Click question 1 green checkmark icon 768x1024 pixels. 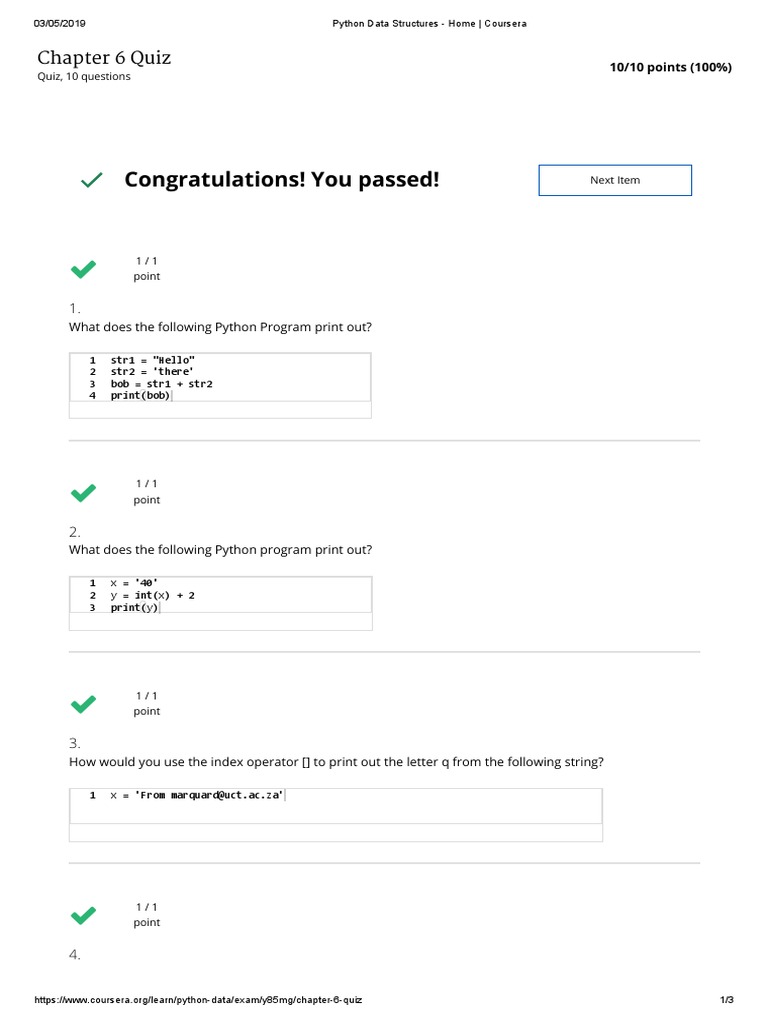click(x=83, y=269)
